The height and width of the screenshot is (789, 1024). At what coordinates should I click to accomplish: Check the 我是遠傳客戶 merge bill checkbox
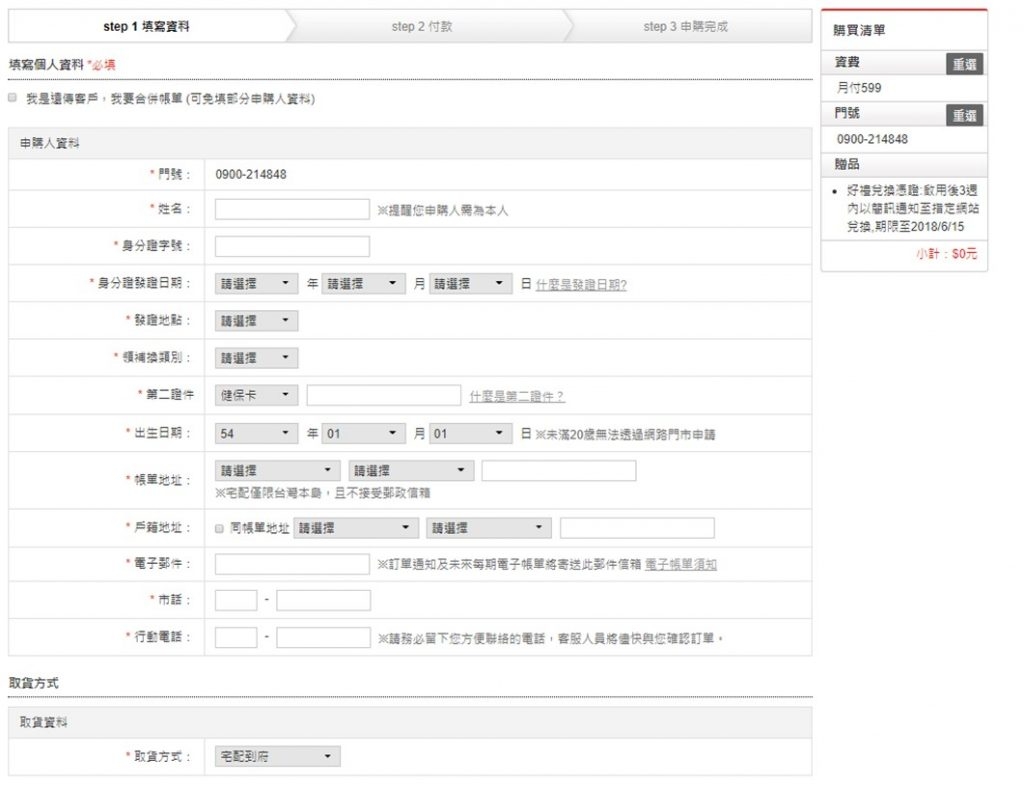pos(12,98)
